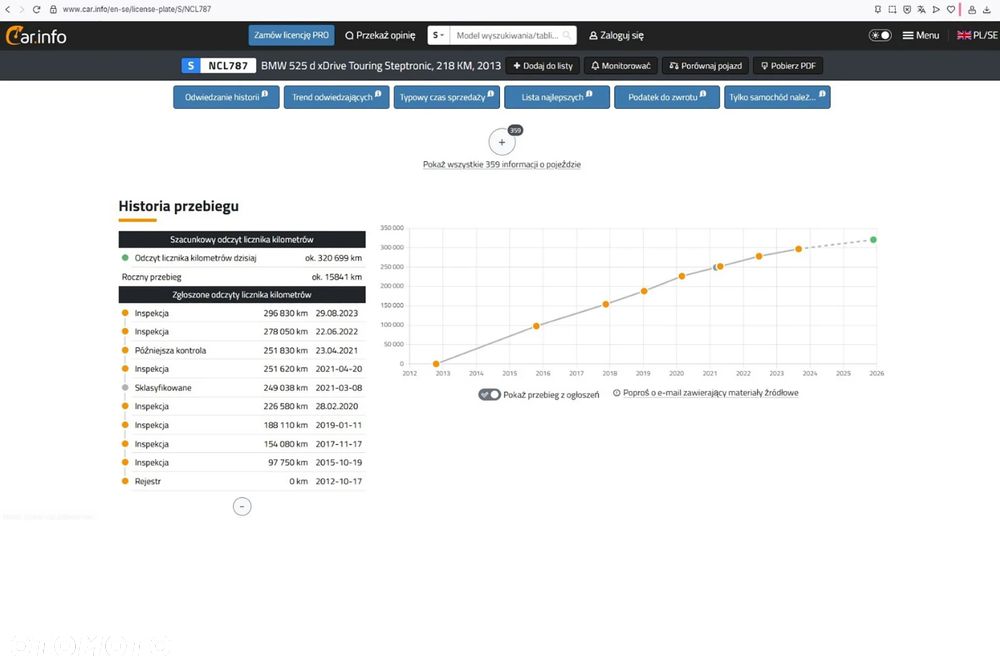1000x666 pixels.
Task: Select the Późniejsza kontrola 251 830 km row
Action: pyautogui.click(x=242, y=350)
